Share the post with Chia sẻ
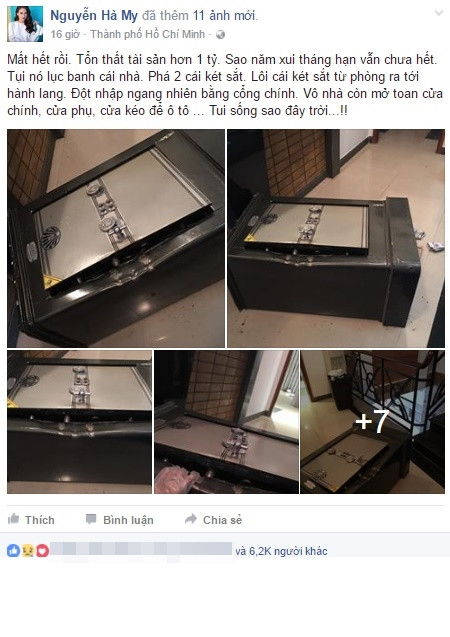The height and width of the screenshot is (637, 450). (213, 520)
